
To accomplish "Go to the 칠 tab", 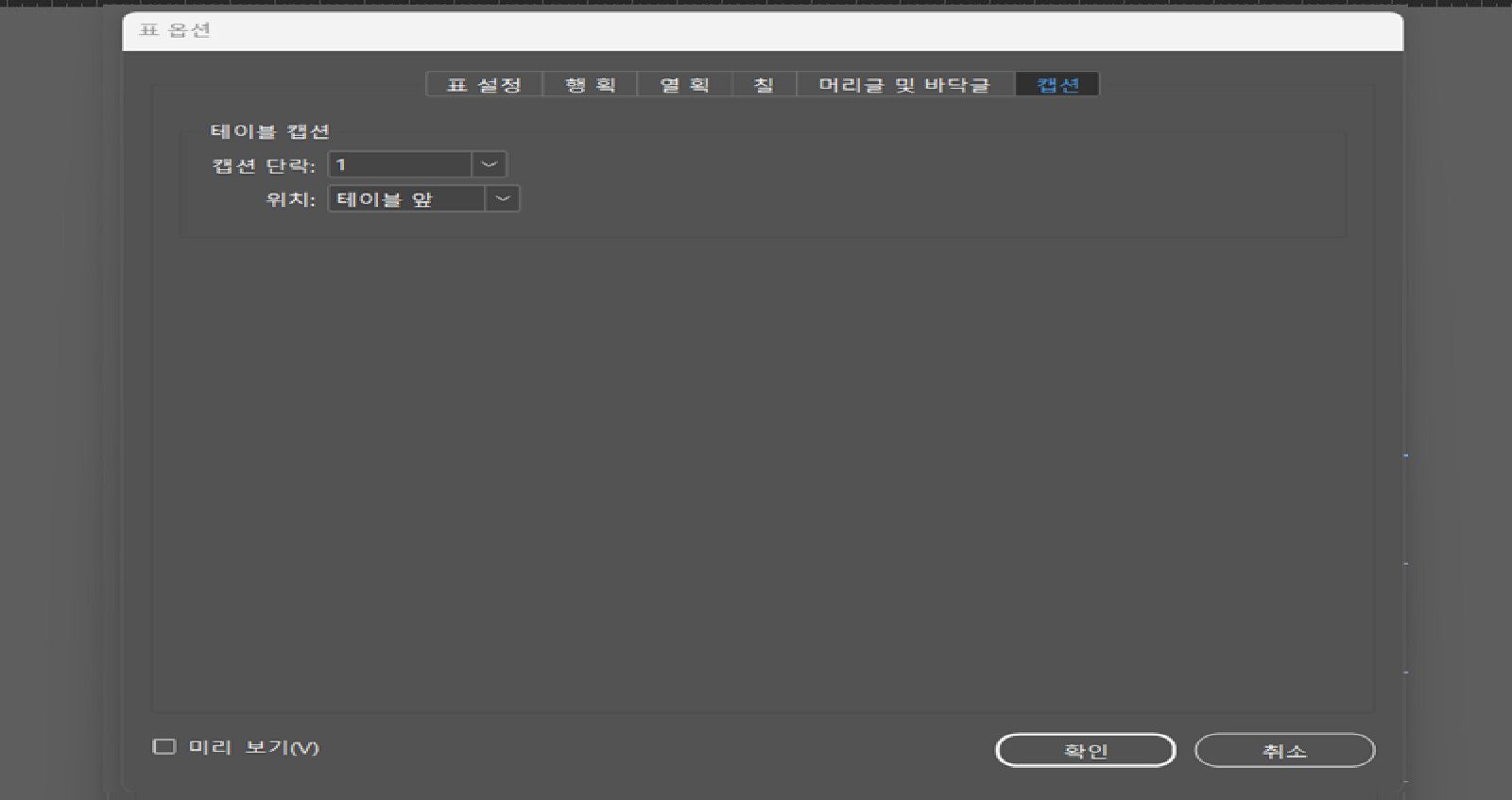I will (x=764, y=84).
